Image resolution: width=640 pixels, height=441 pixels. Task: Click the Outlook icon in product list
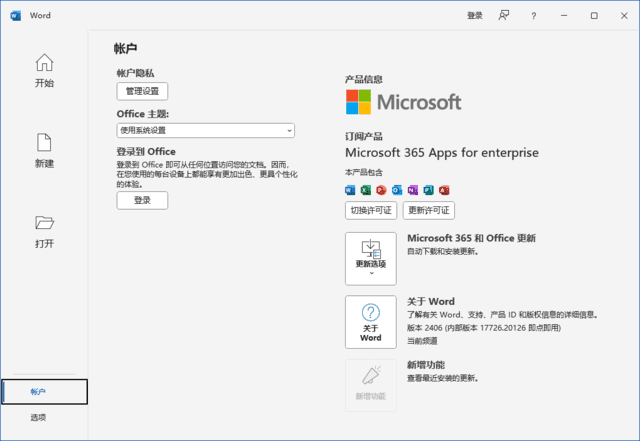pyautogui.click(x=397, y=189)
